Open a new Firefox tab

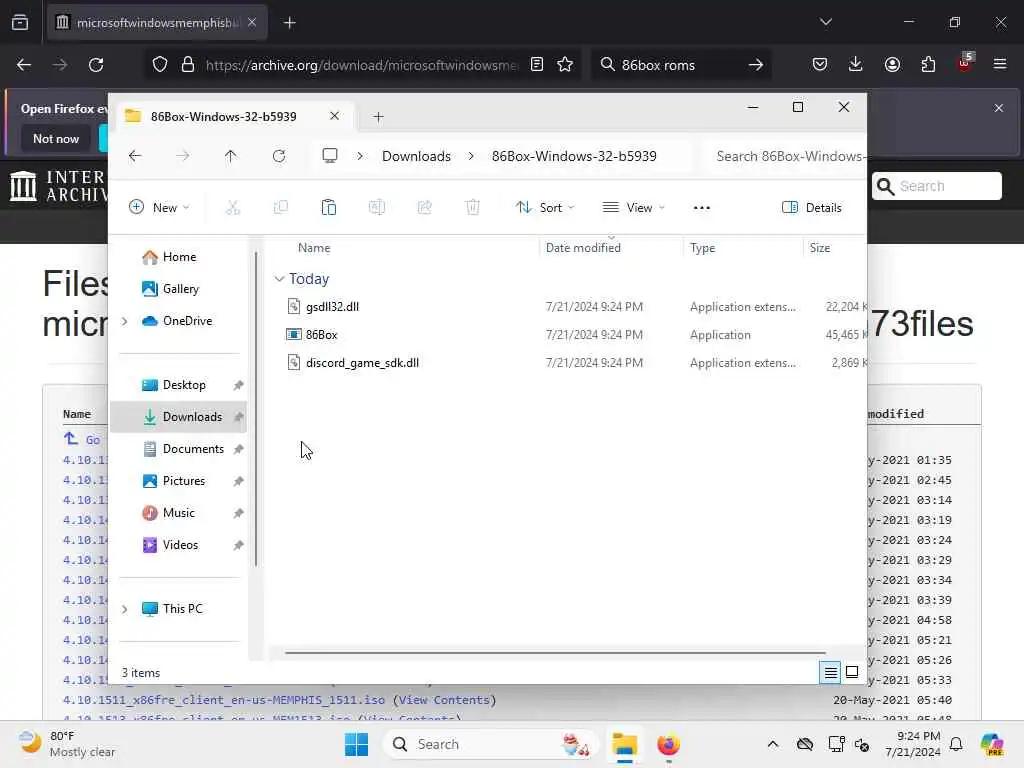click(x=290, y=23)
